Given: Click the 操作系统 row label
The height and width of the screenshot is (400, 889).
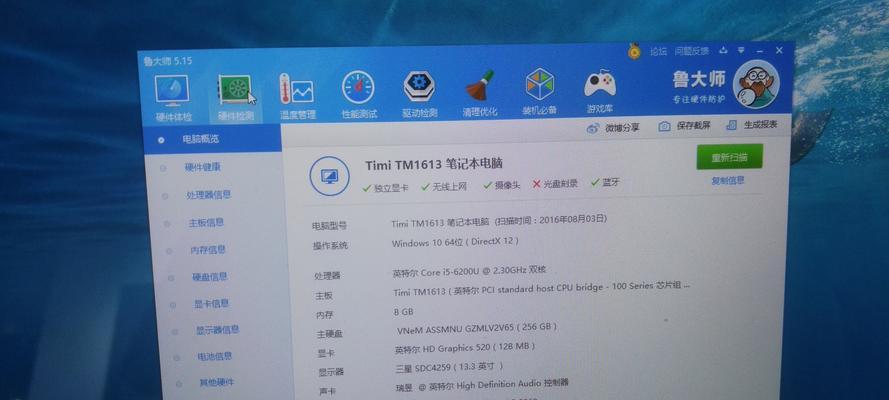Looking at the screenshot, I should [x=330, y=246].
